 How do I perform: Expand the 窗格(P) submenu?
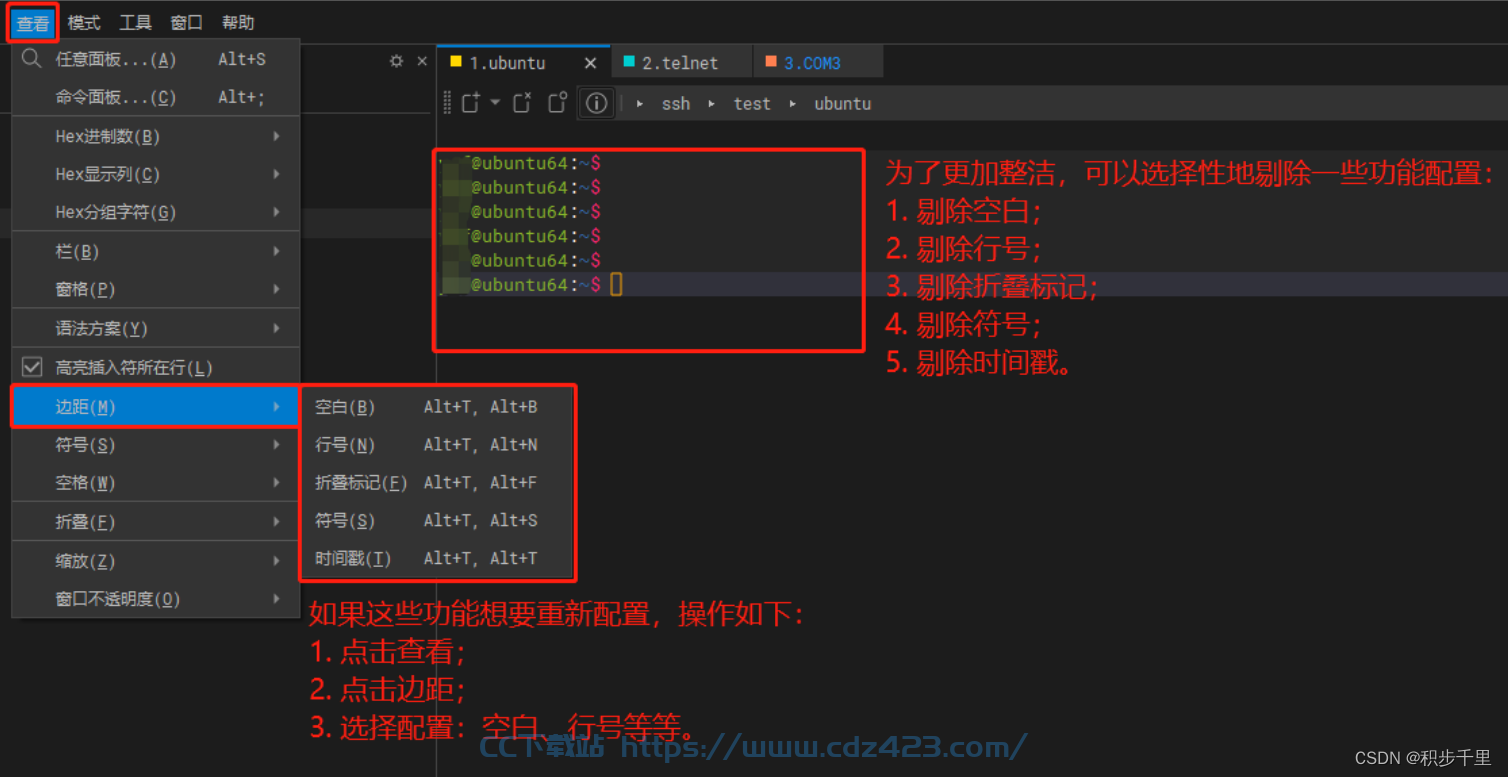point(156,289)
